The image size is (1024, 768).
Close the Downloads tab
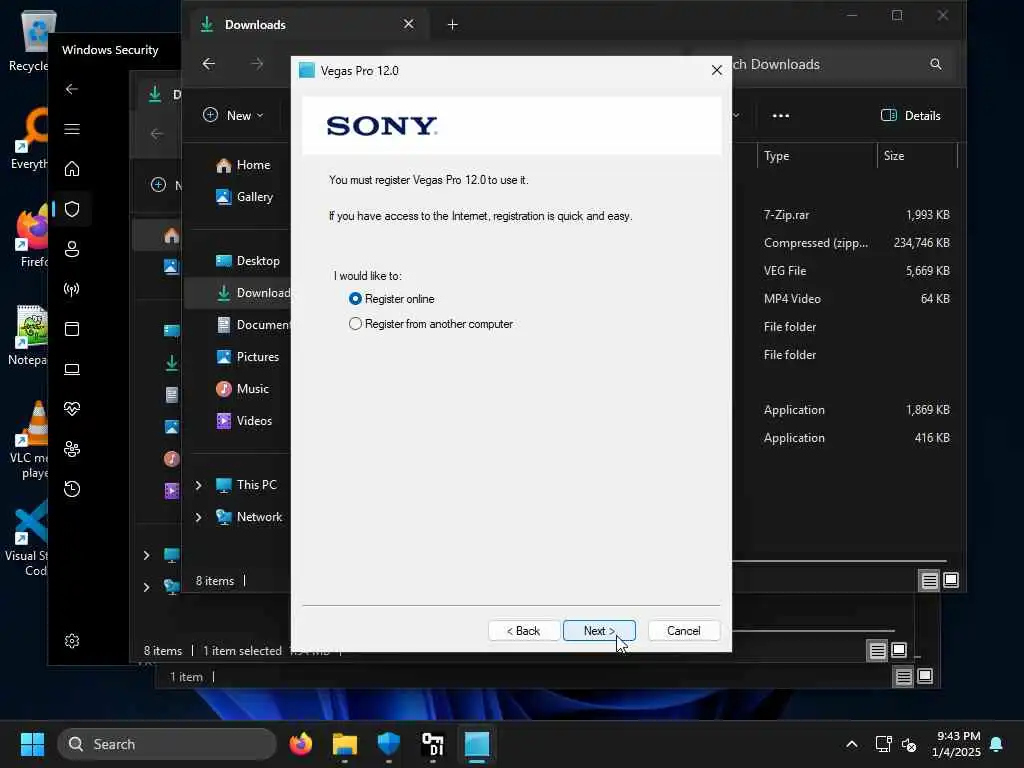[x=409, y=24]
